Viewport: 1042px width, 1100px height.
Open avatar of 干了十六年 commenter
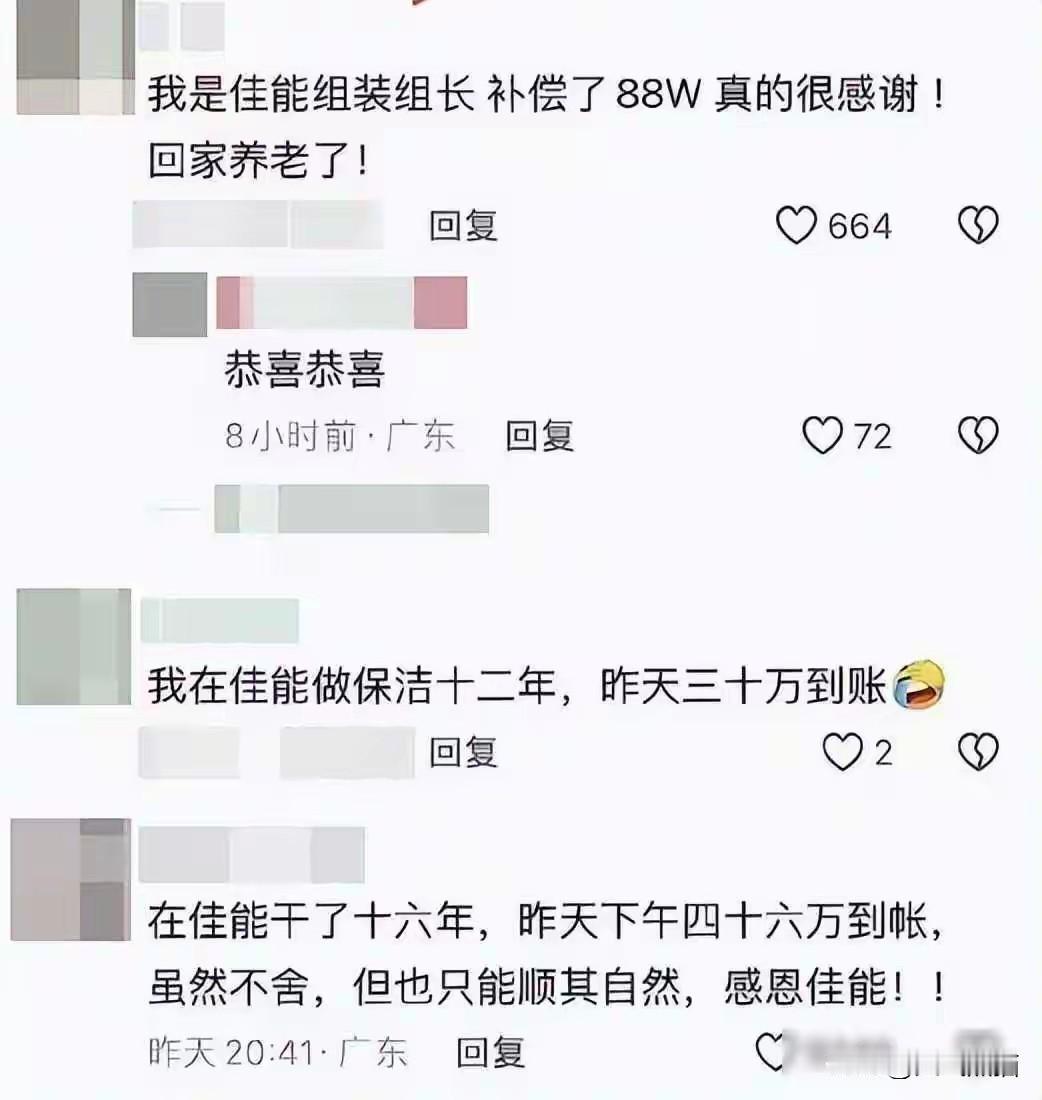(71, 879)
